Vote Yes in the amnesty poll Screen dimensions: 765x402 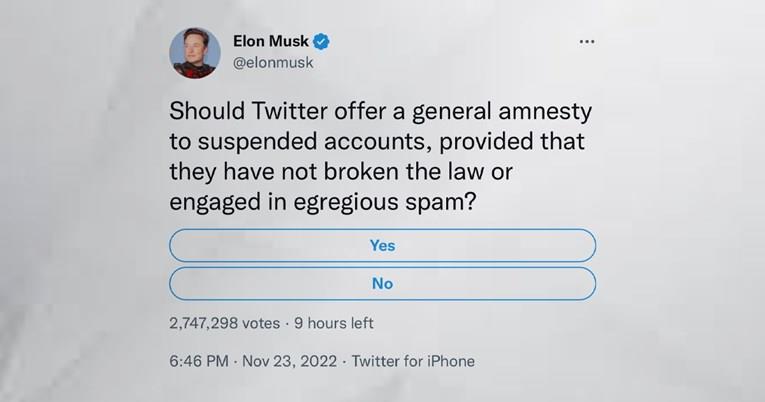tap(382, 245)
